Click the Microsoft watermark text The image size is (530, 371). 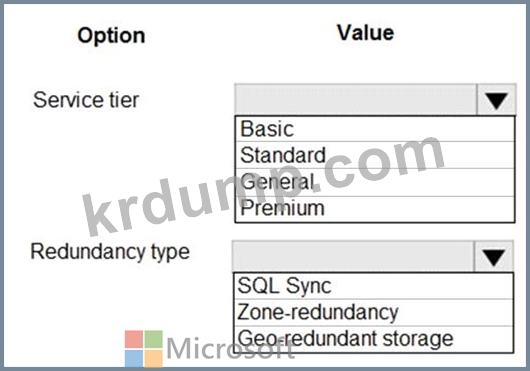click(x=231, y=349)
